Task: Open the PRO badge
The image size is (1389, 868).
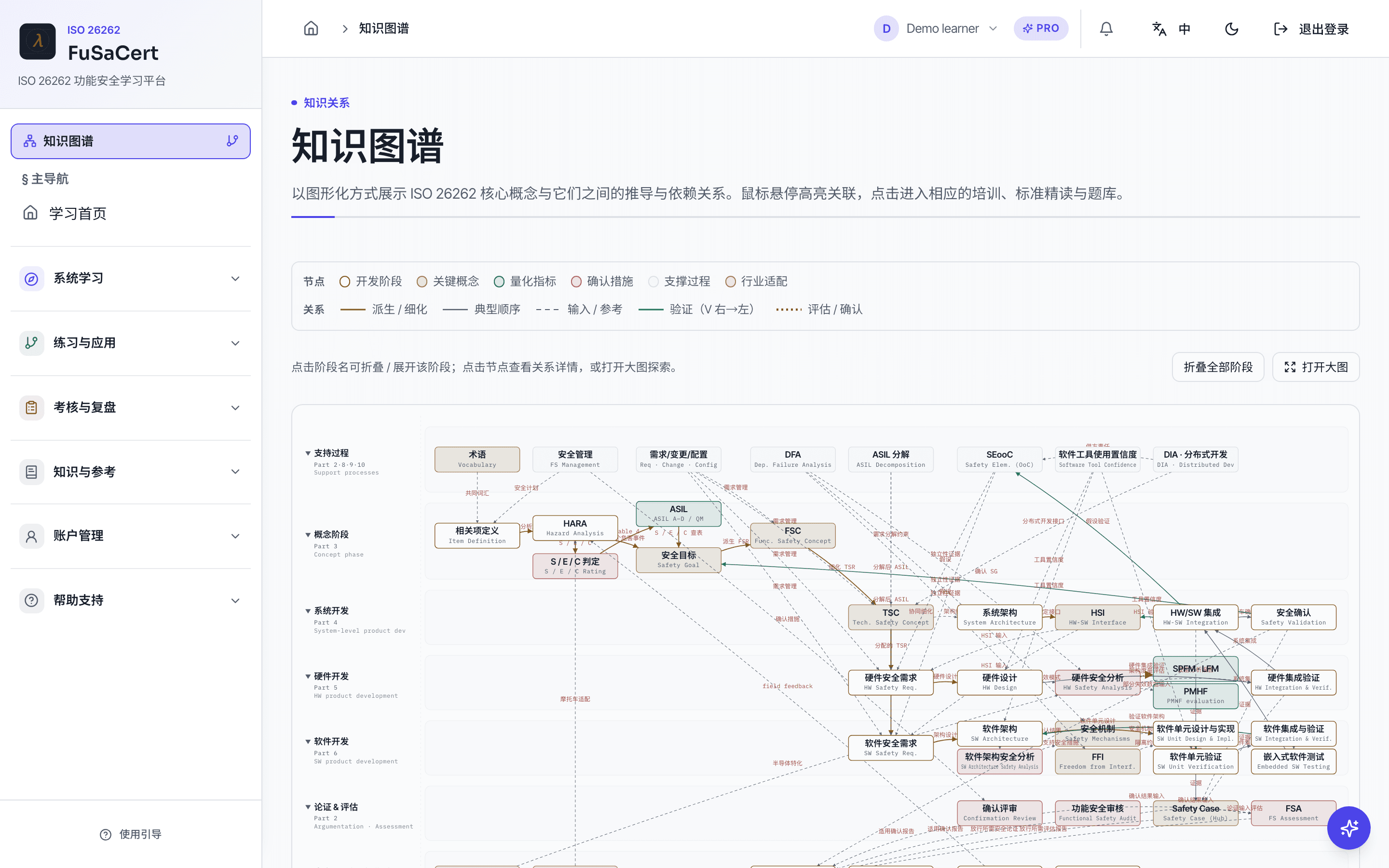Action: 1041,28
